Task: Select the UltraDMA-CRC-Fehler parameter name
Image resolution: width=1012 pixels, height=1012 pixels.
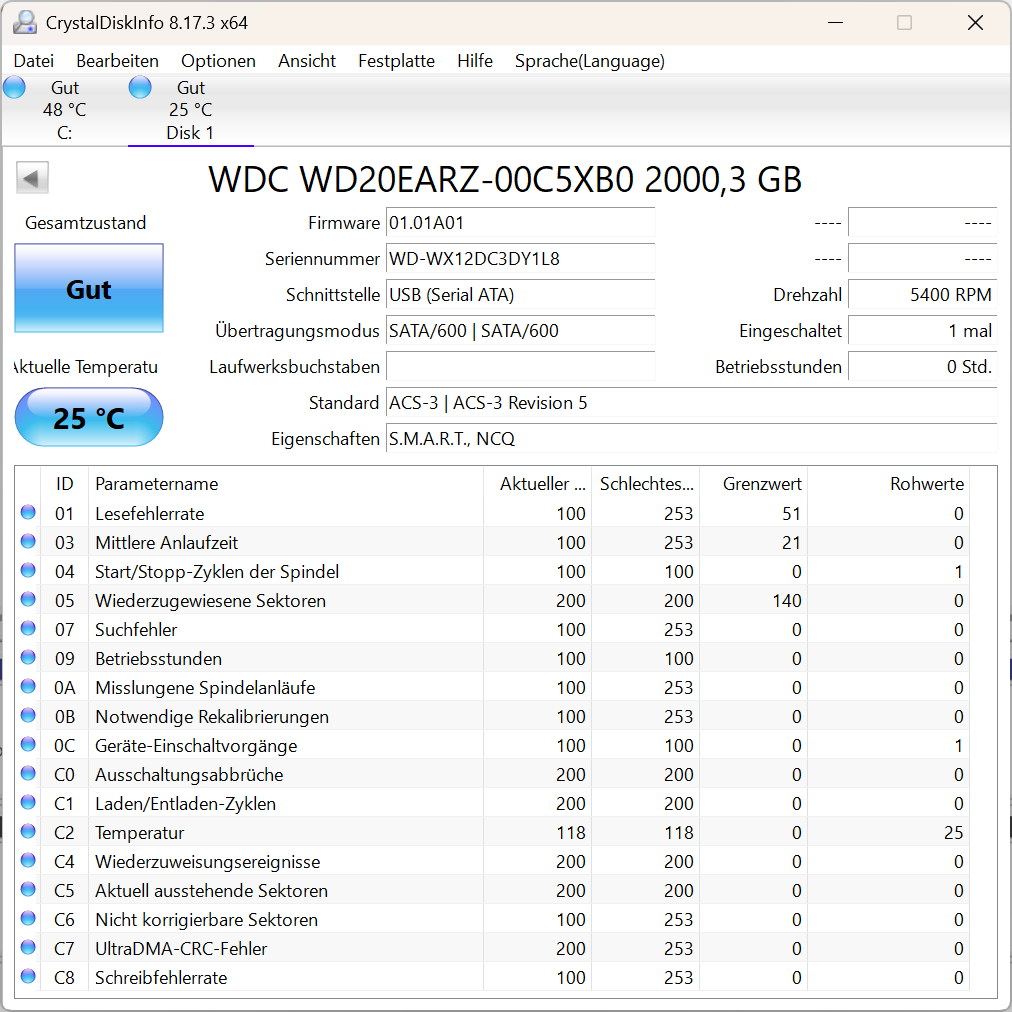Action: [x=181, y=949]
